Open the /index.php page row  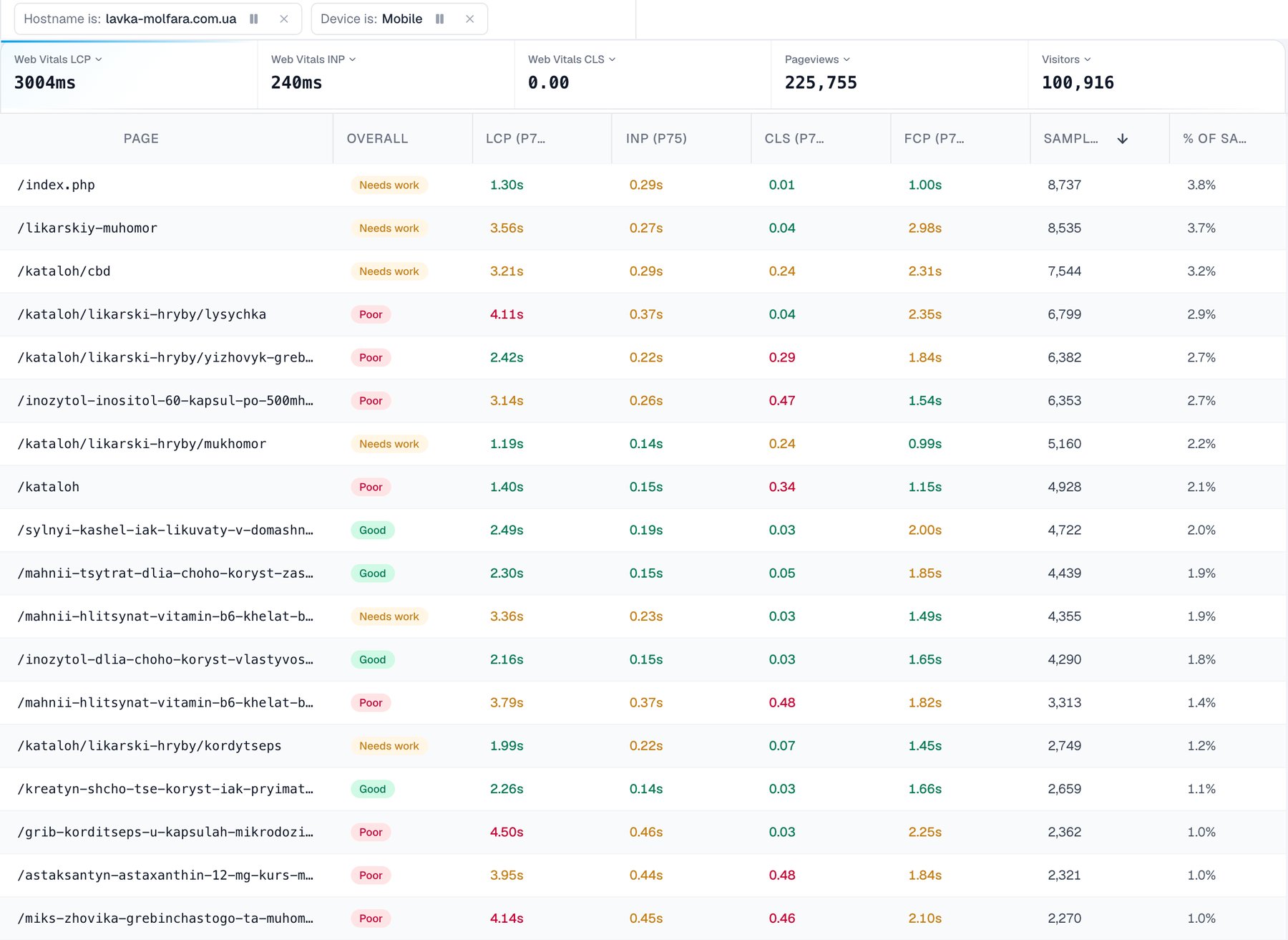click(643, 185)
